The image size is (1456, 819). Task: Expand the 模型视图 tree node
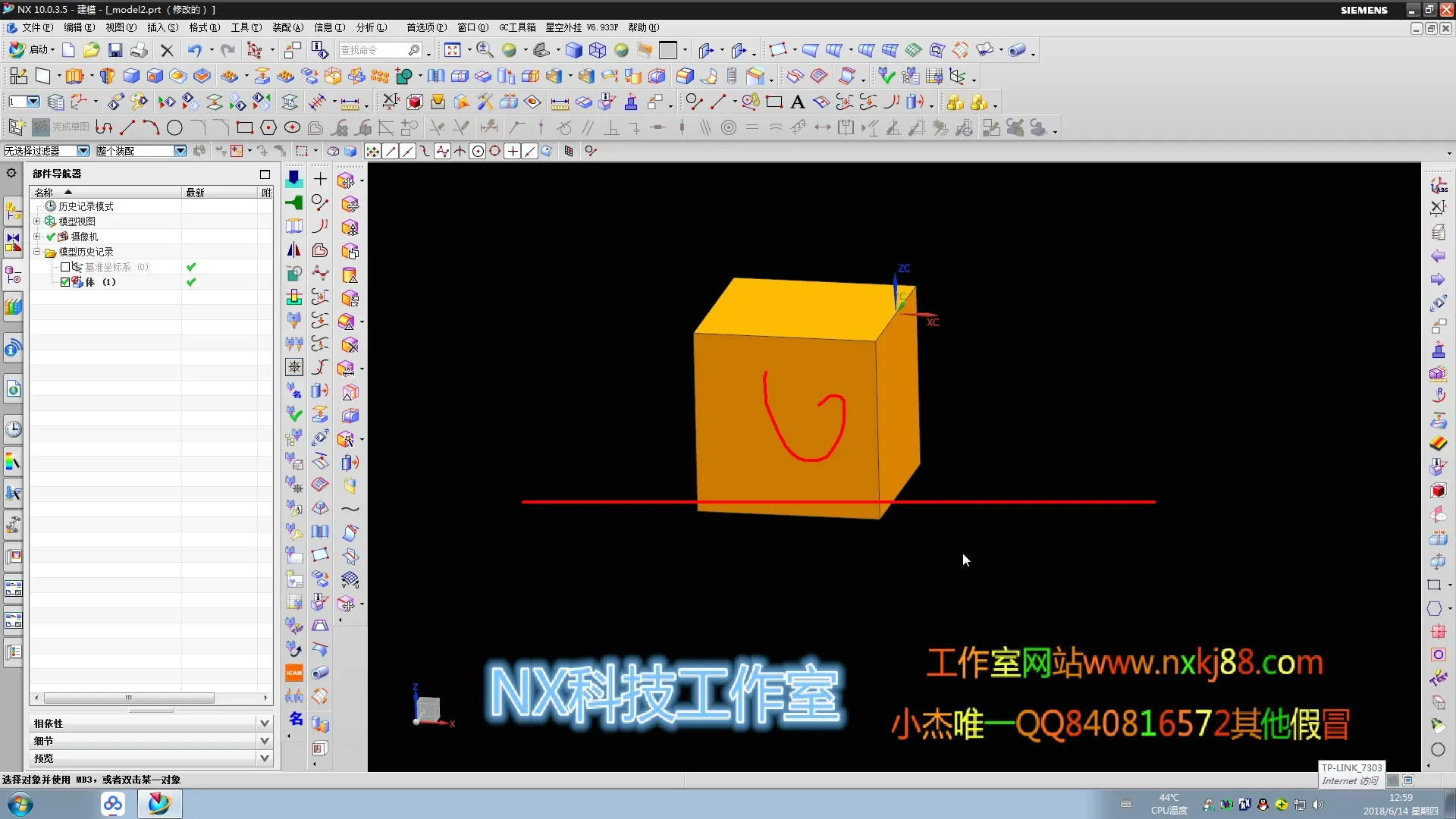coord(36,221)
